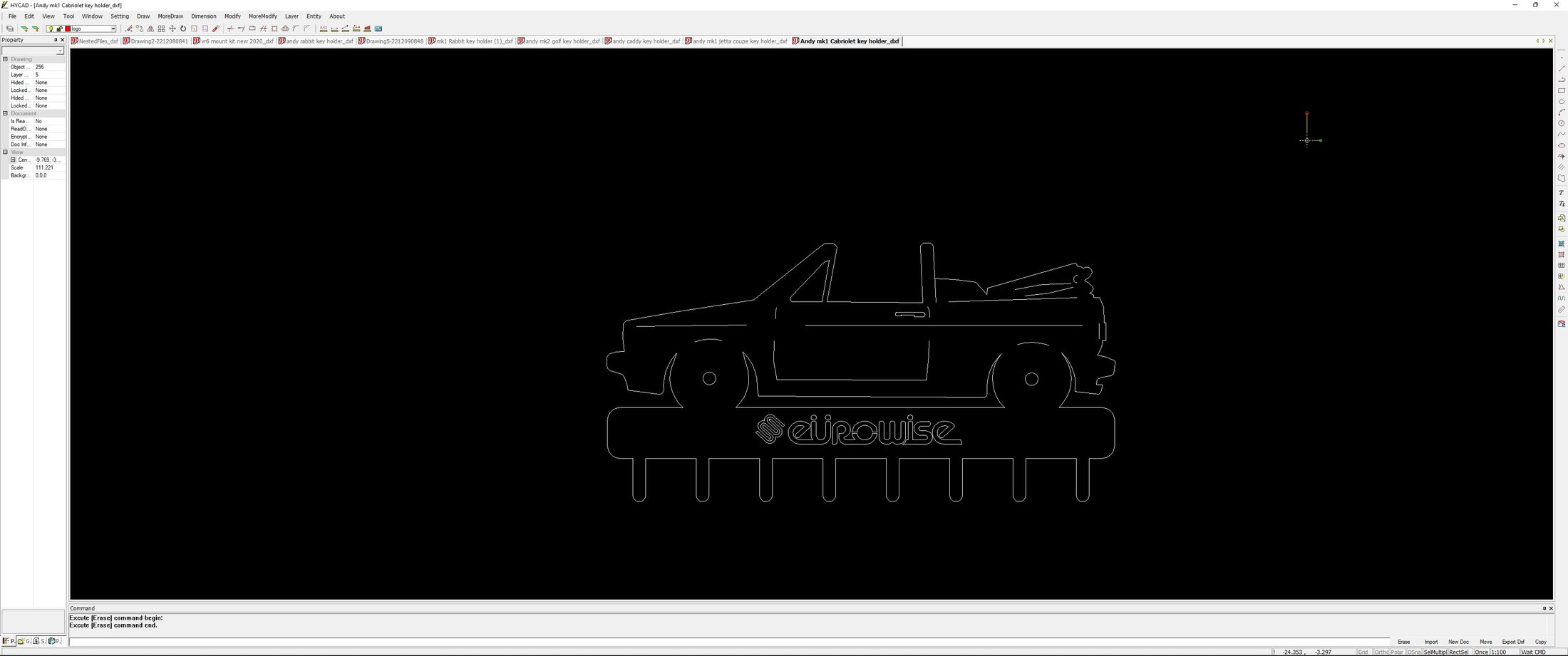Collapse the Drawing property group

5,59
